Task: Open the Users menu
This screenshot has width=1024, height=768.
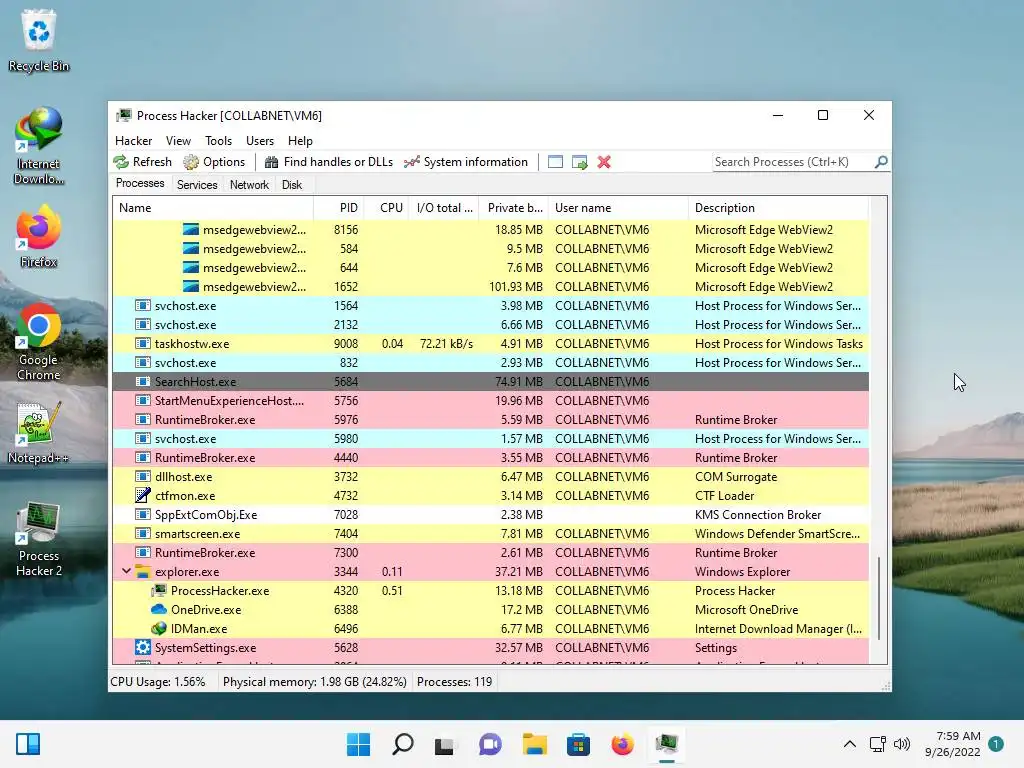Action: pos(260,140)
